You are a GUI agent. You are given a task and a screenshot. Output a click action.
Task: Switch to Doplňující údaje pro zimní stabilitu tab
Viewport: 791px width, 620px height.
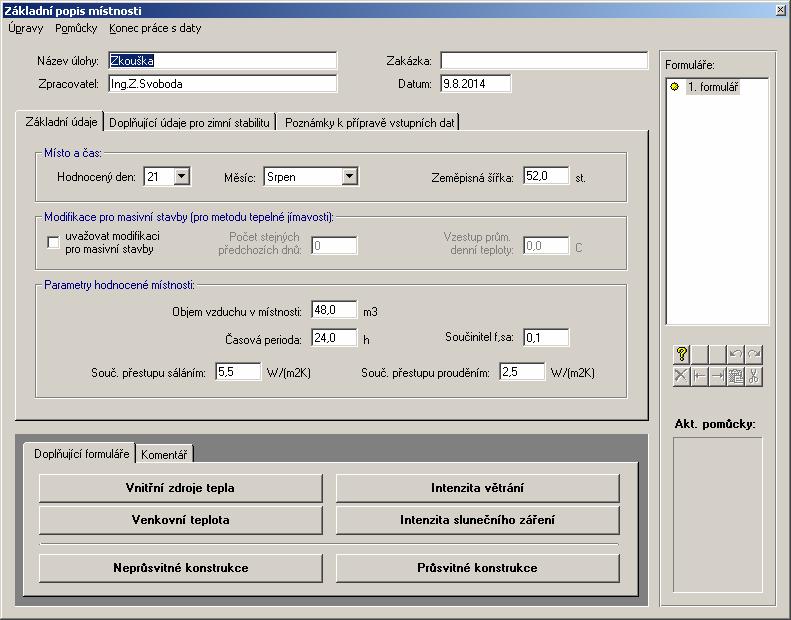(189, 123)
